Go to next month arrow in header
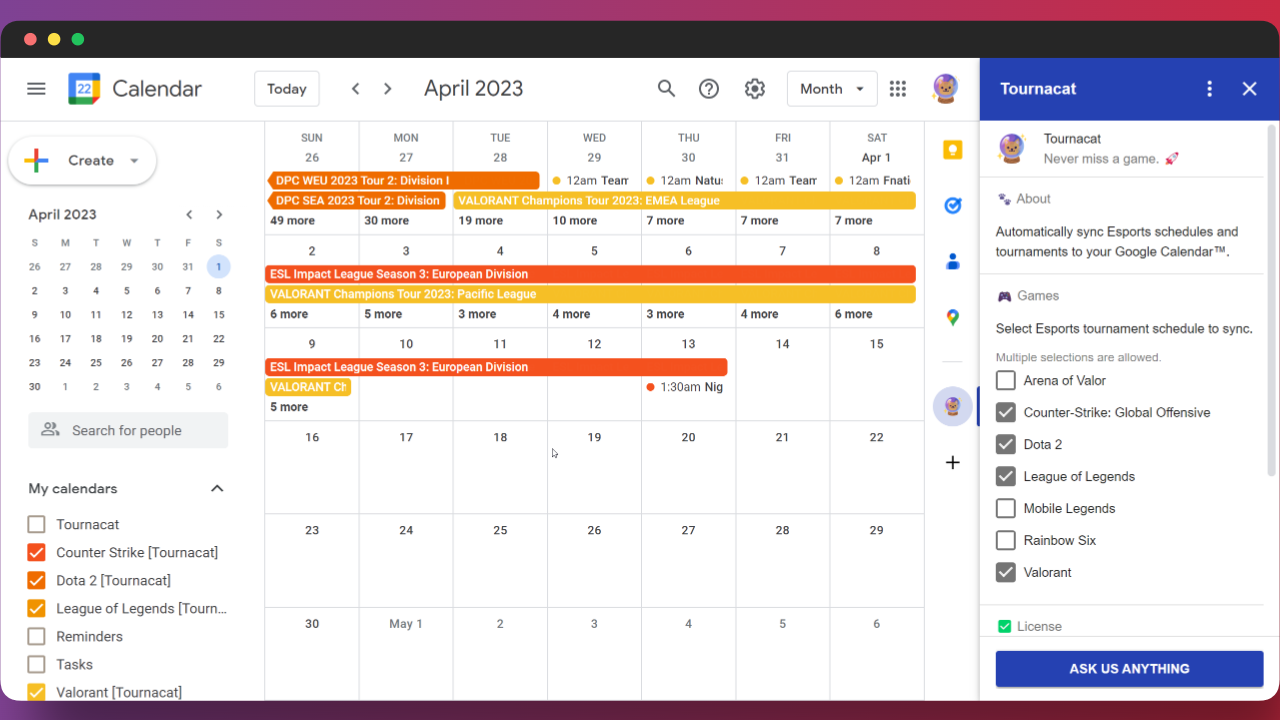This screenshot has height=720, width=1280. (388, 89)
